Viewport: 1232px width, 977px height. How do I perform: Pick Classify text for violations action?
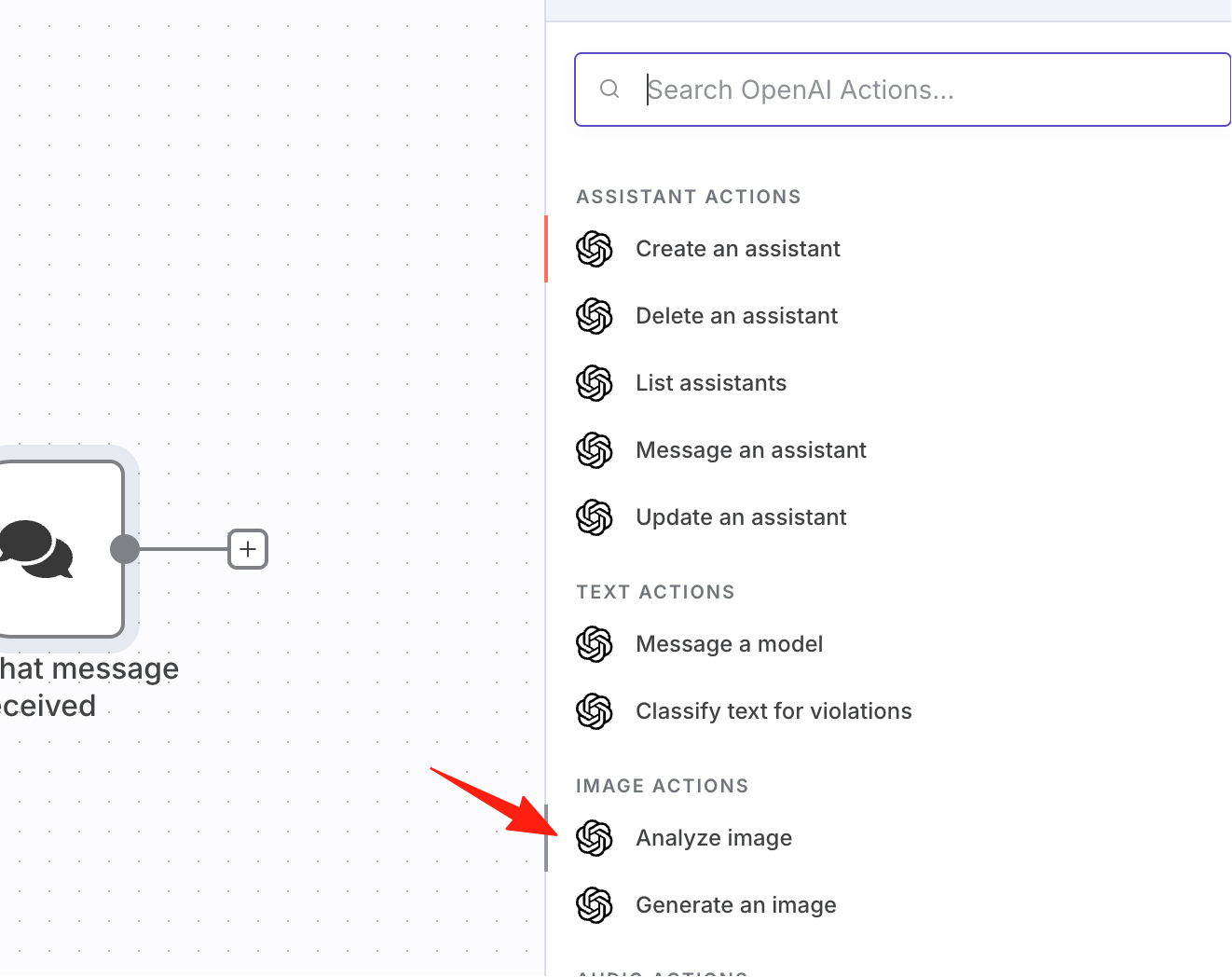(889, 711)
